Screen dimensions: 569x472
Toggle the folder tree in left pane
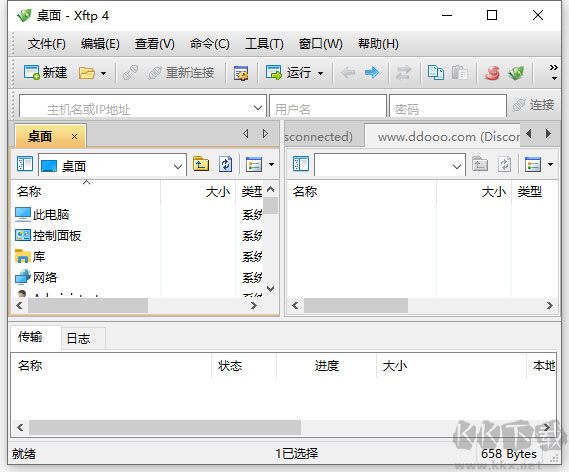[25, 164]
